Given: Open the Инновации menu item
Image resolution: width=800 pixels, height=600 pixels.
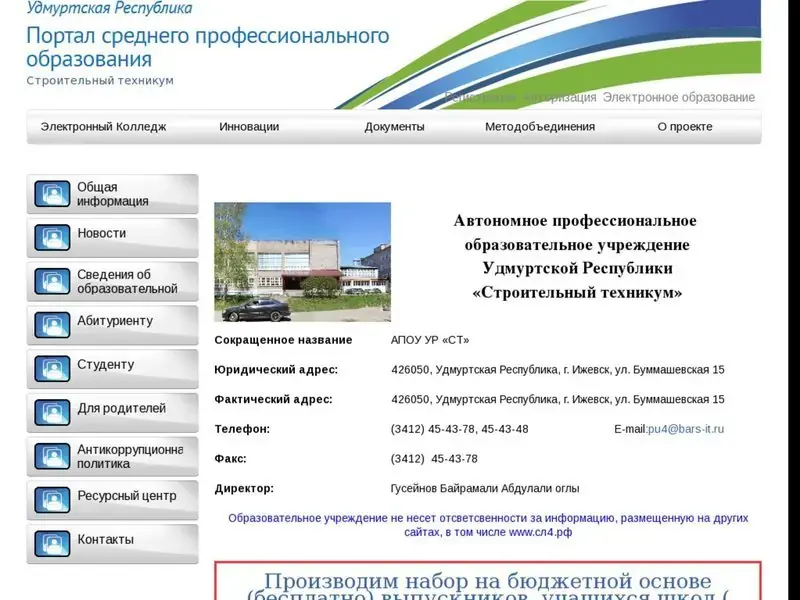Looking at the screenshot, I should pyautogui.click(x=249, y=127).
